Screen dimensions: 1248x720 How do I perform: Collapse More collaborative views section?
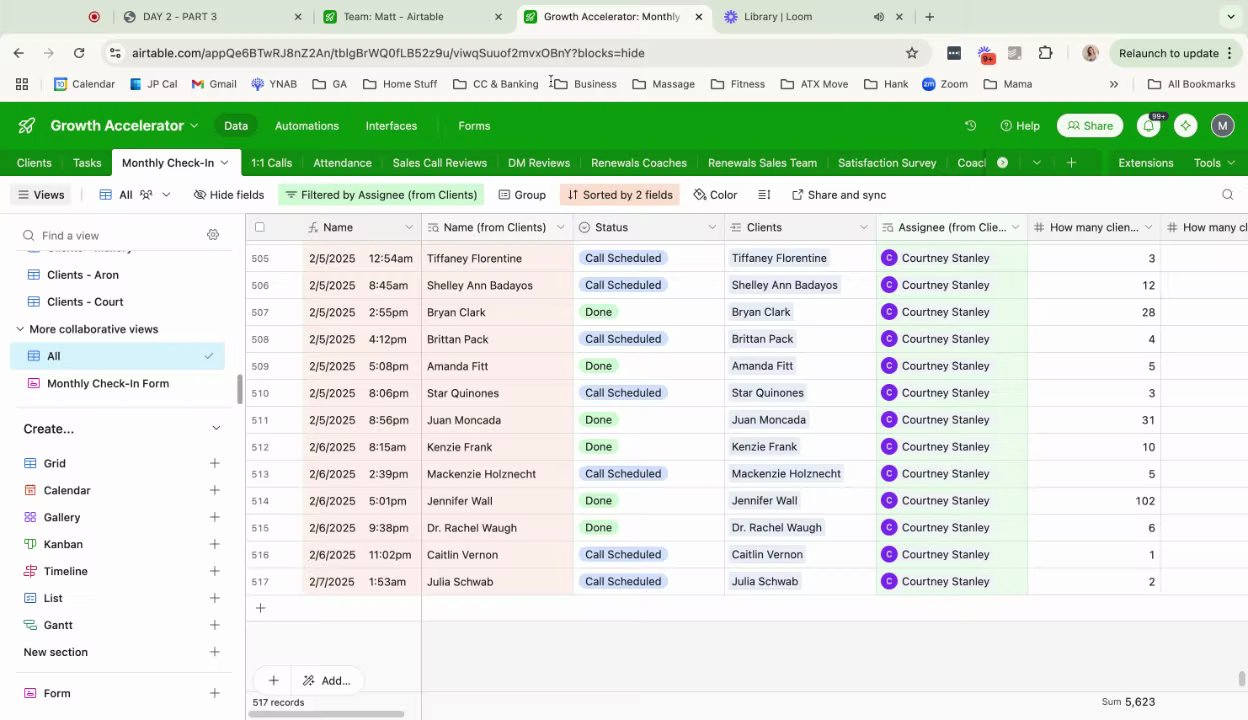pyautogui.click(x=20, y=329)
